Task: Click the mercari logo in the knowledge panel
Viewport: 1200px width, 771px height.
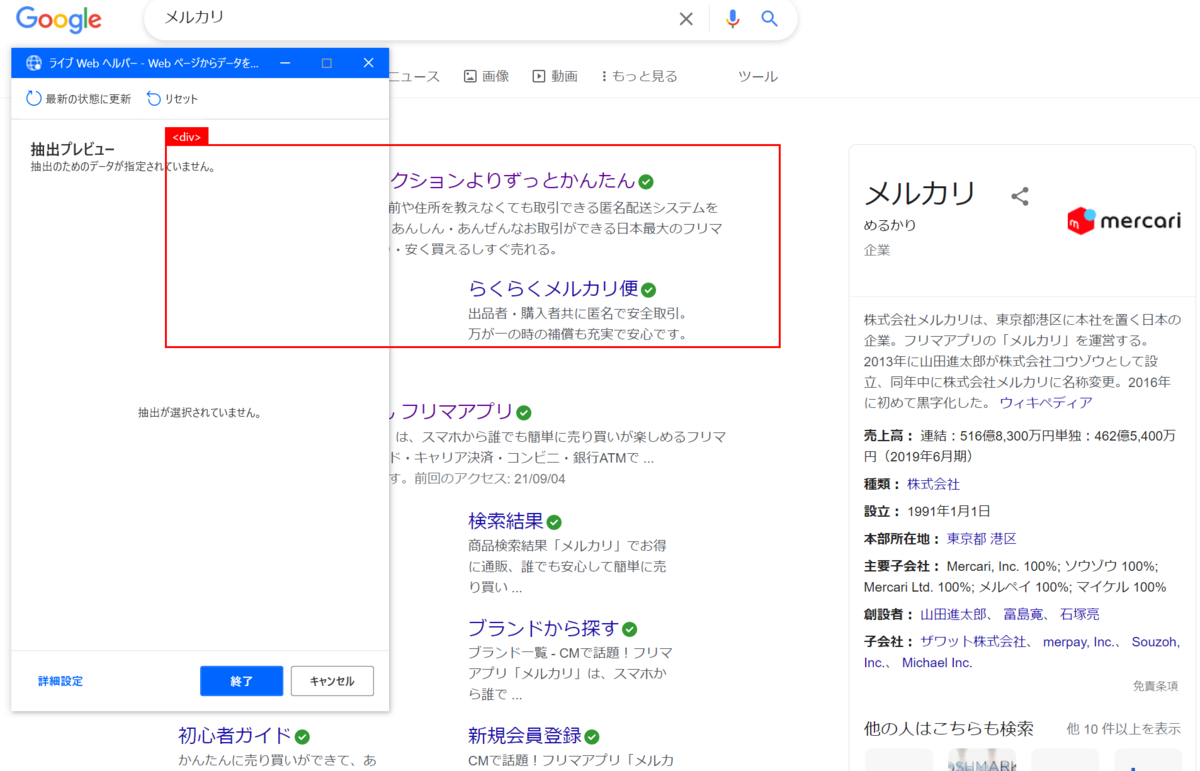Action: [x=1124, y=221]
